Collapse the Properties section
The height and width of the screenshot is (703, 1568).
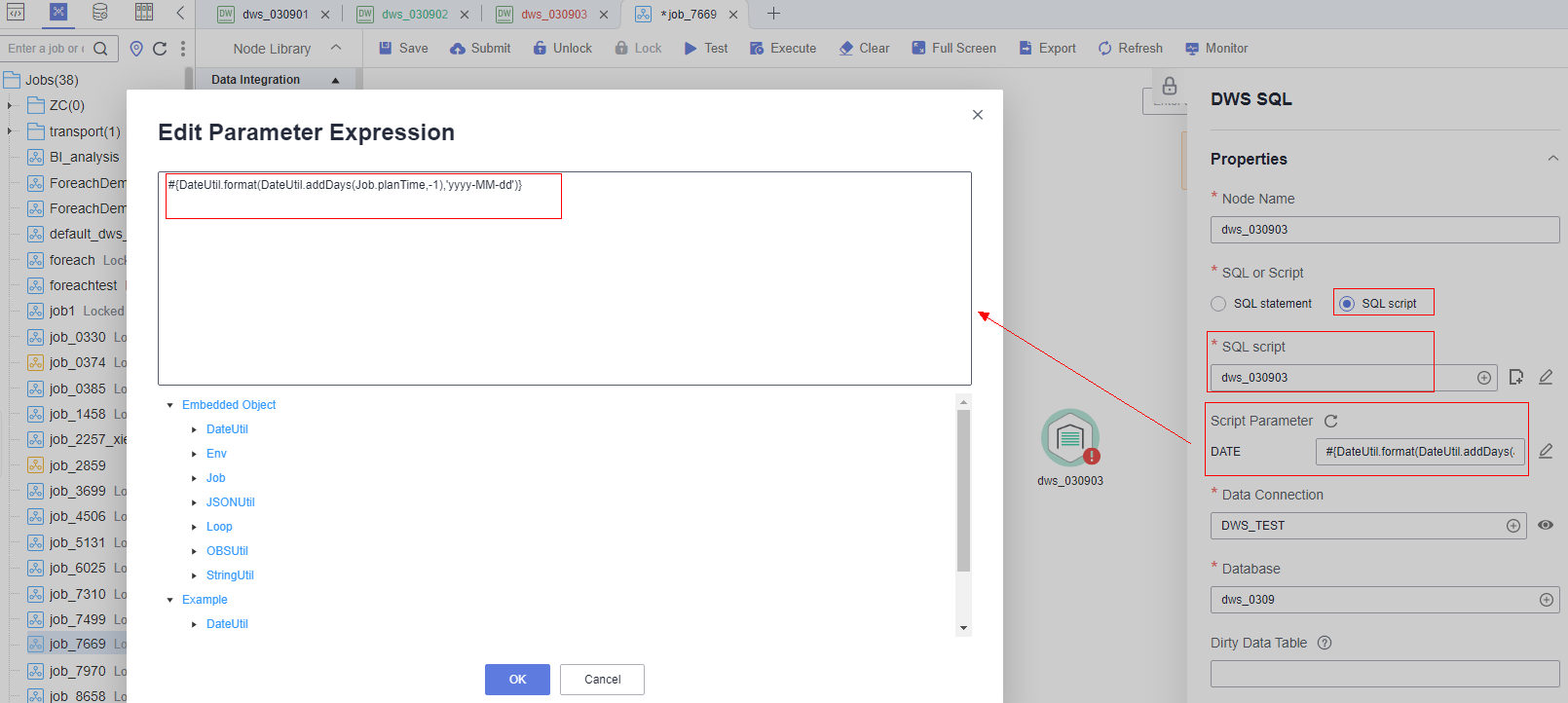(1552, 159)
